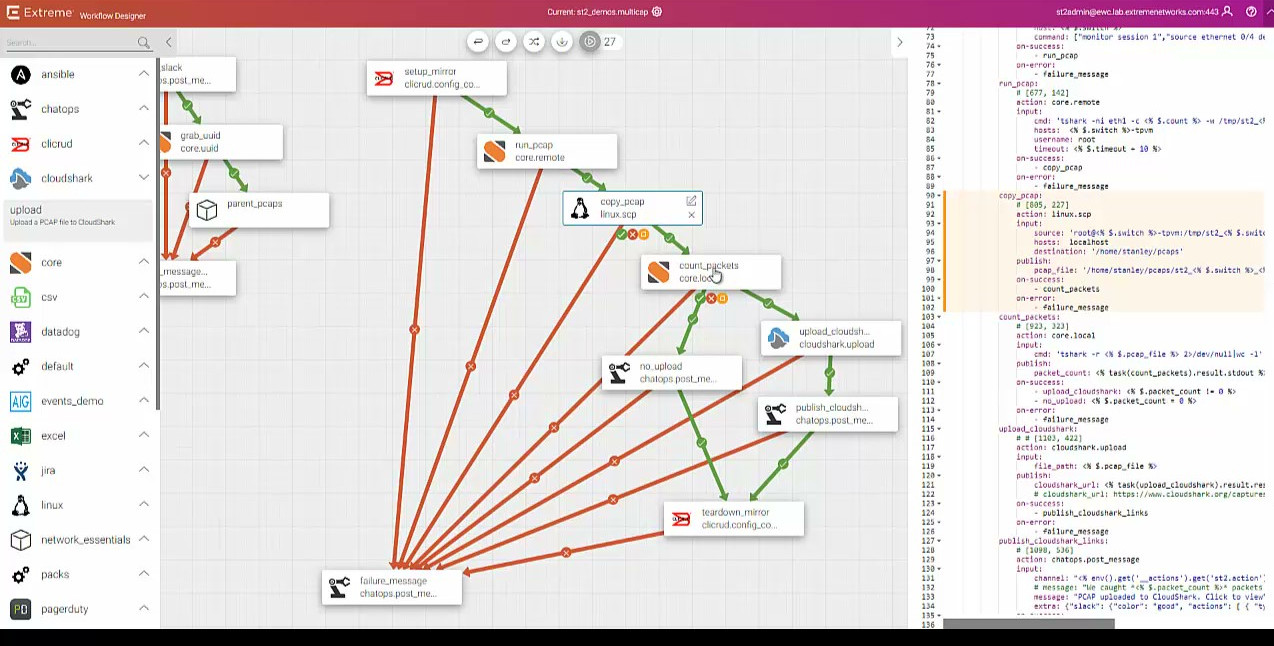Expand the chatops pack chevron
Screen dimensions: 1274x646
[x=144, y=108]
